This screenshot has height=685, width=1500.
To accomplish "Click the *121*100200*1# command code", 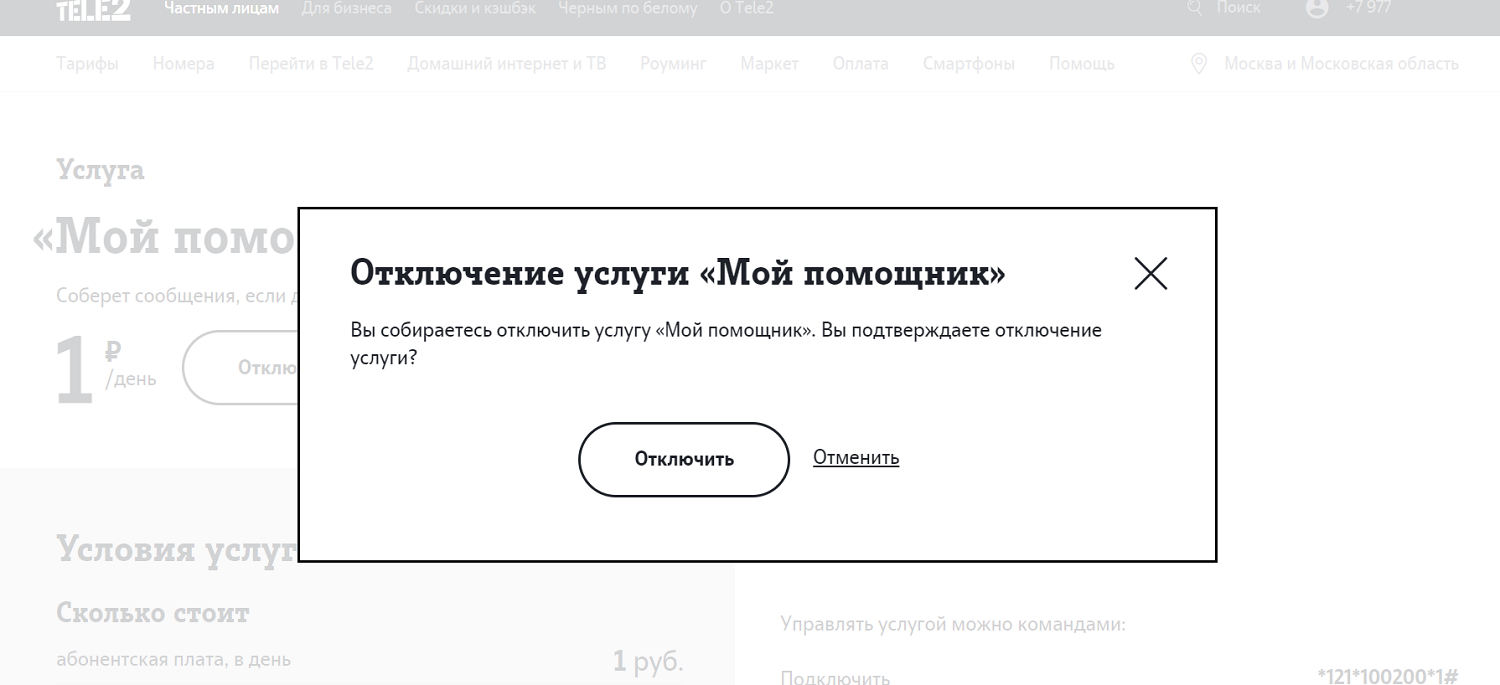I will [x=1388, y=677].
